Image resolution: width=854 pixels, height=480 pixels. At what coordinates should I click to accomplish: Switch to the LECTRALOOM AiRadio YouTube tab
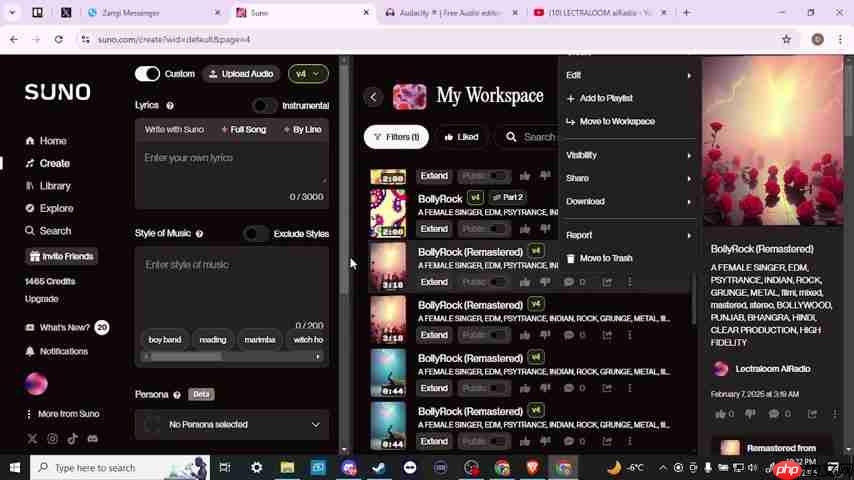click(599, 13)
